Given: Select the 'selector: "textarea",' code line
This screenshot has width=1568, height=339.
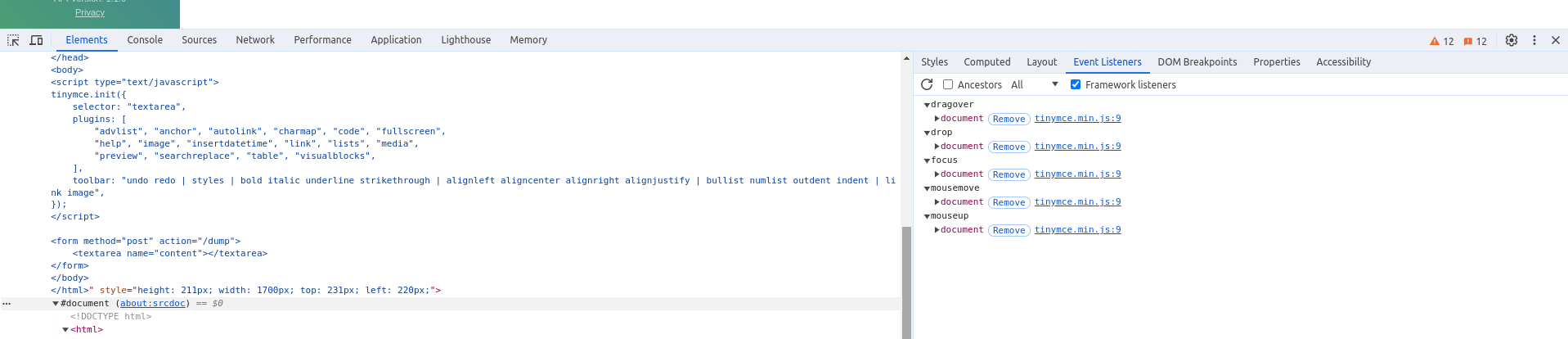Looking at the screenshot, I should [x=129, y=107].
